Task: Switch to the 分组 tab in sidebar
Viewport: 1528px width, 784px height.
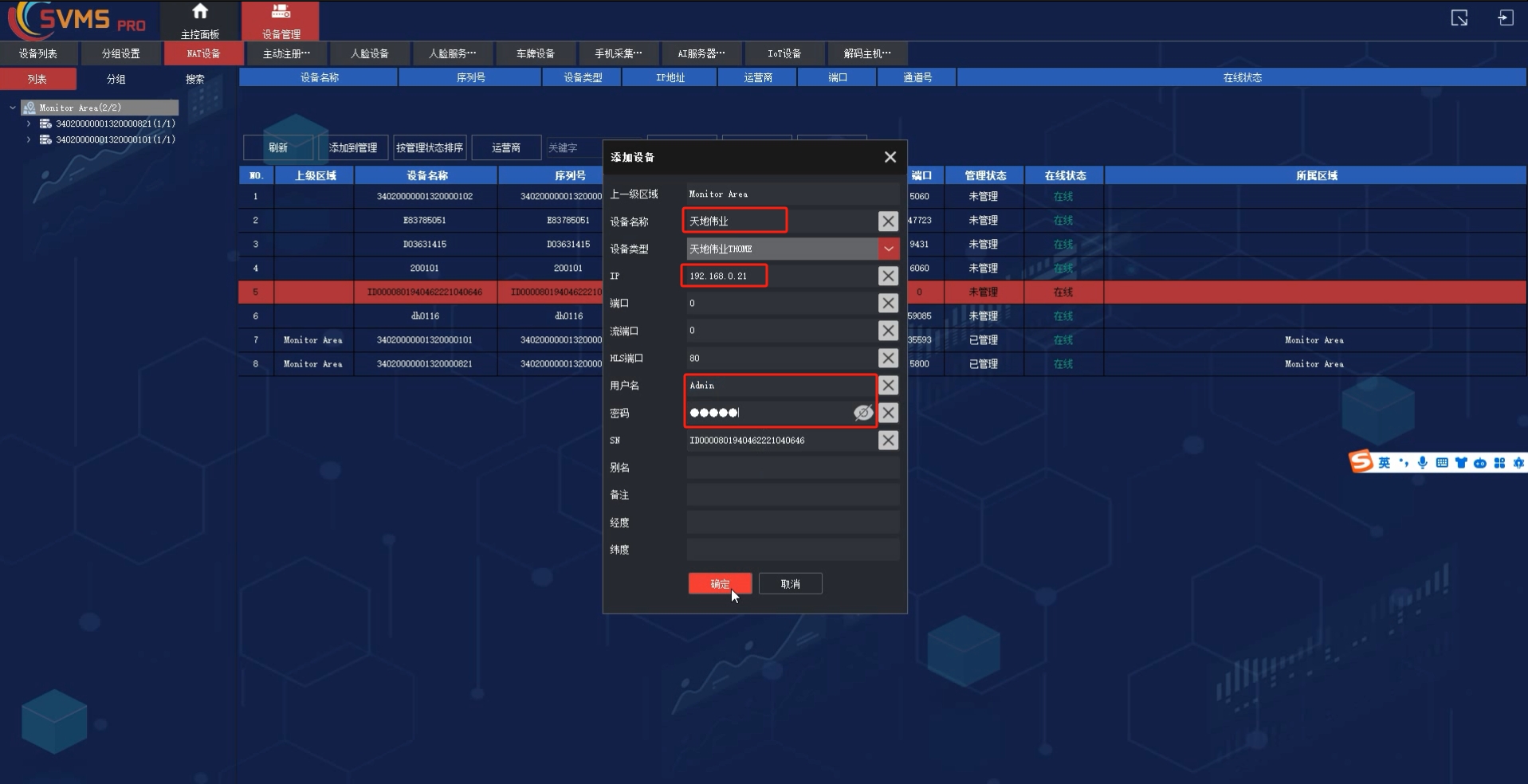Action: 116,79
